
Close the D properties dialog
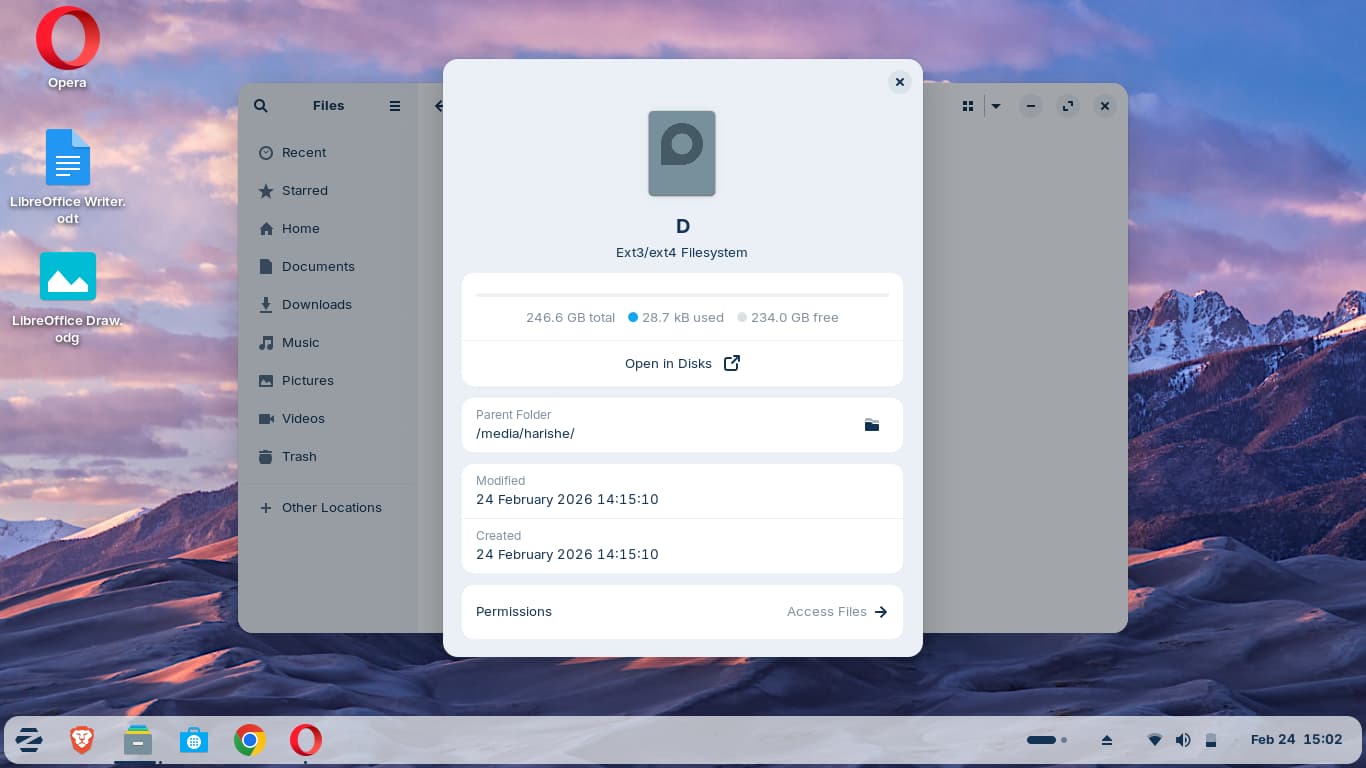[899, 82]
